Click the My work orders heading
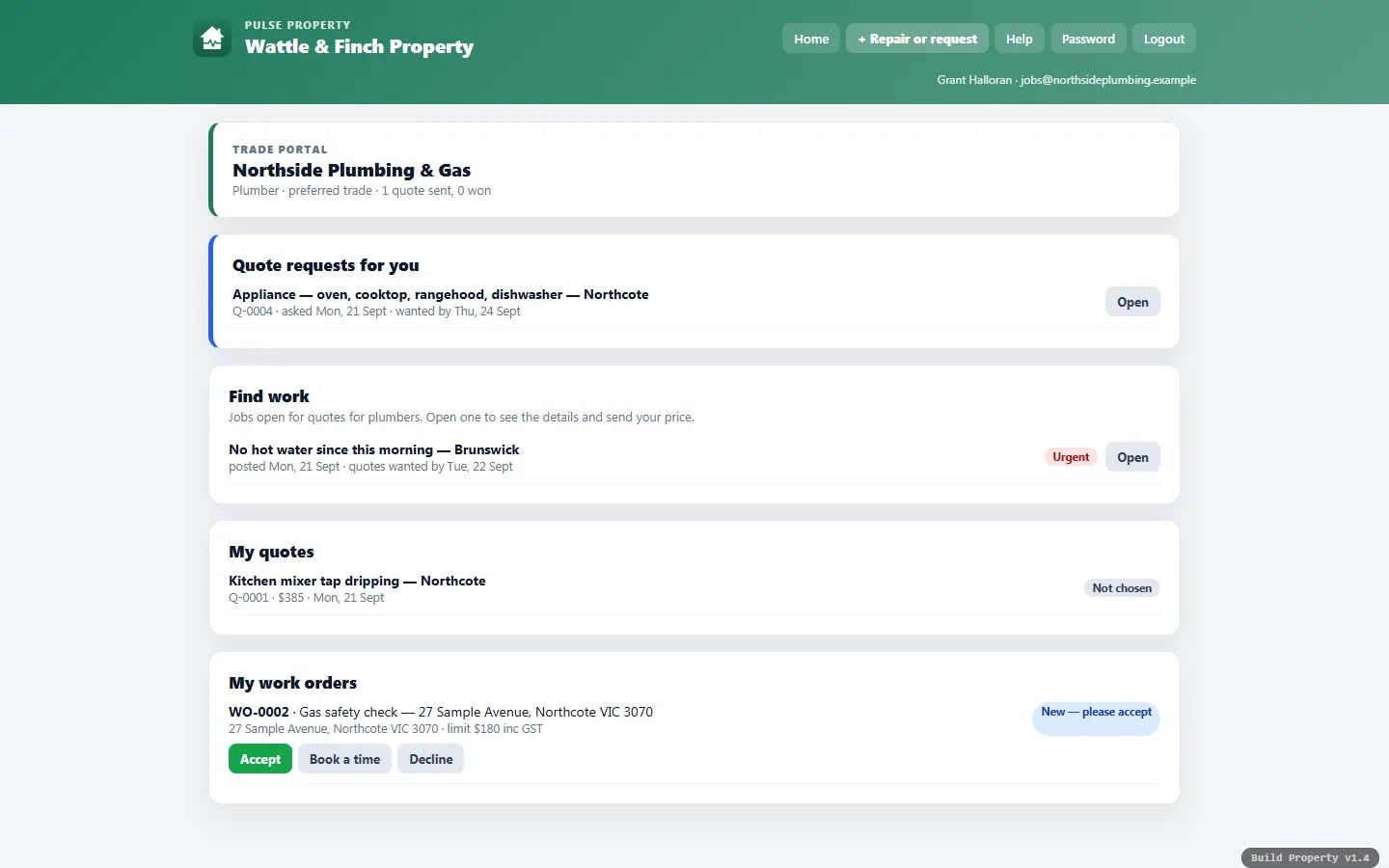 click(292, 683)
